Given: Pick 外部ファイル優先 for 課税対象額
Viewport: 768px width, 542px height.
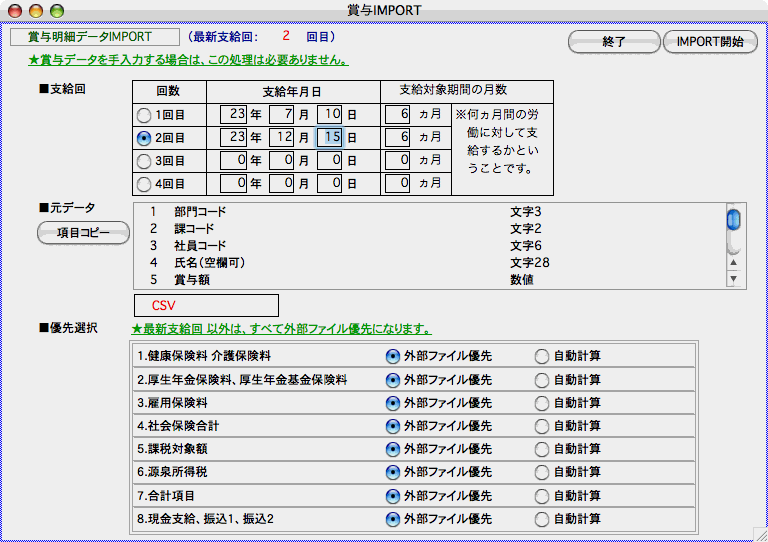Looking at the screenshot, I should tap(393, 448).
